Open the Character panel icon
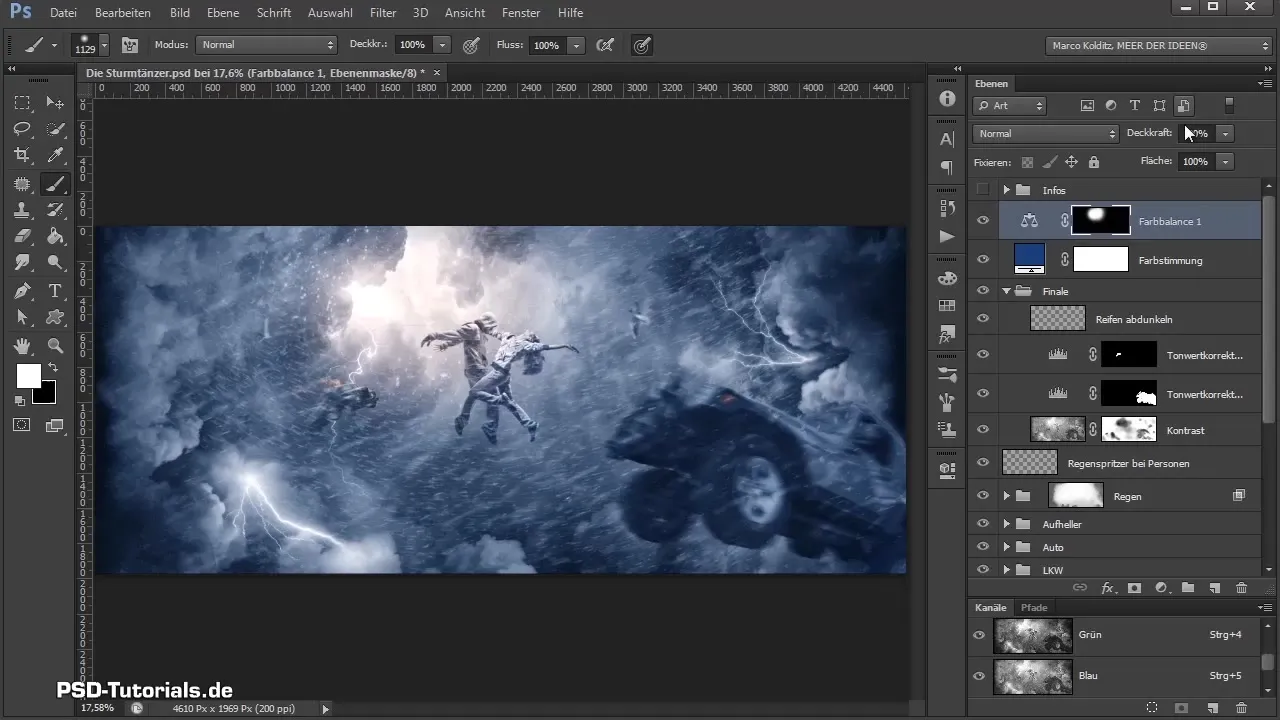 pyautogui.click(x=947, y=140)
